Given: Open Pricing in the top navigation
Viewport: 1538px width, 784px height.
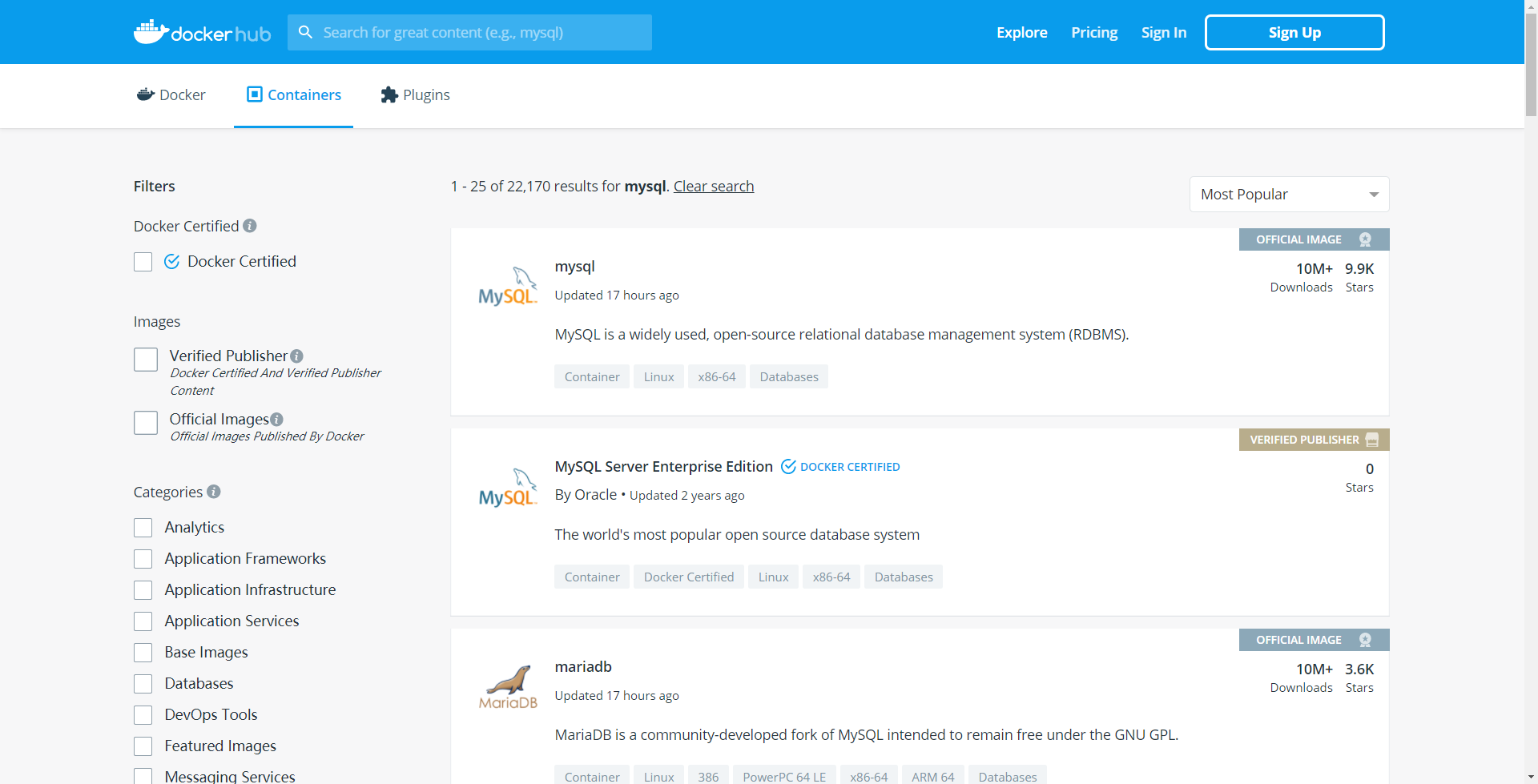Looking at the screenshot, I should coord(1094,32).
